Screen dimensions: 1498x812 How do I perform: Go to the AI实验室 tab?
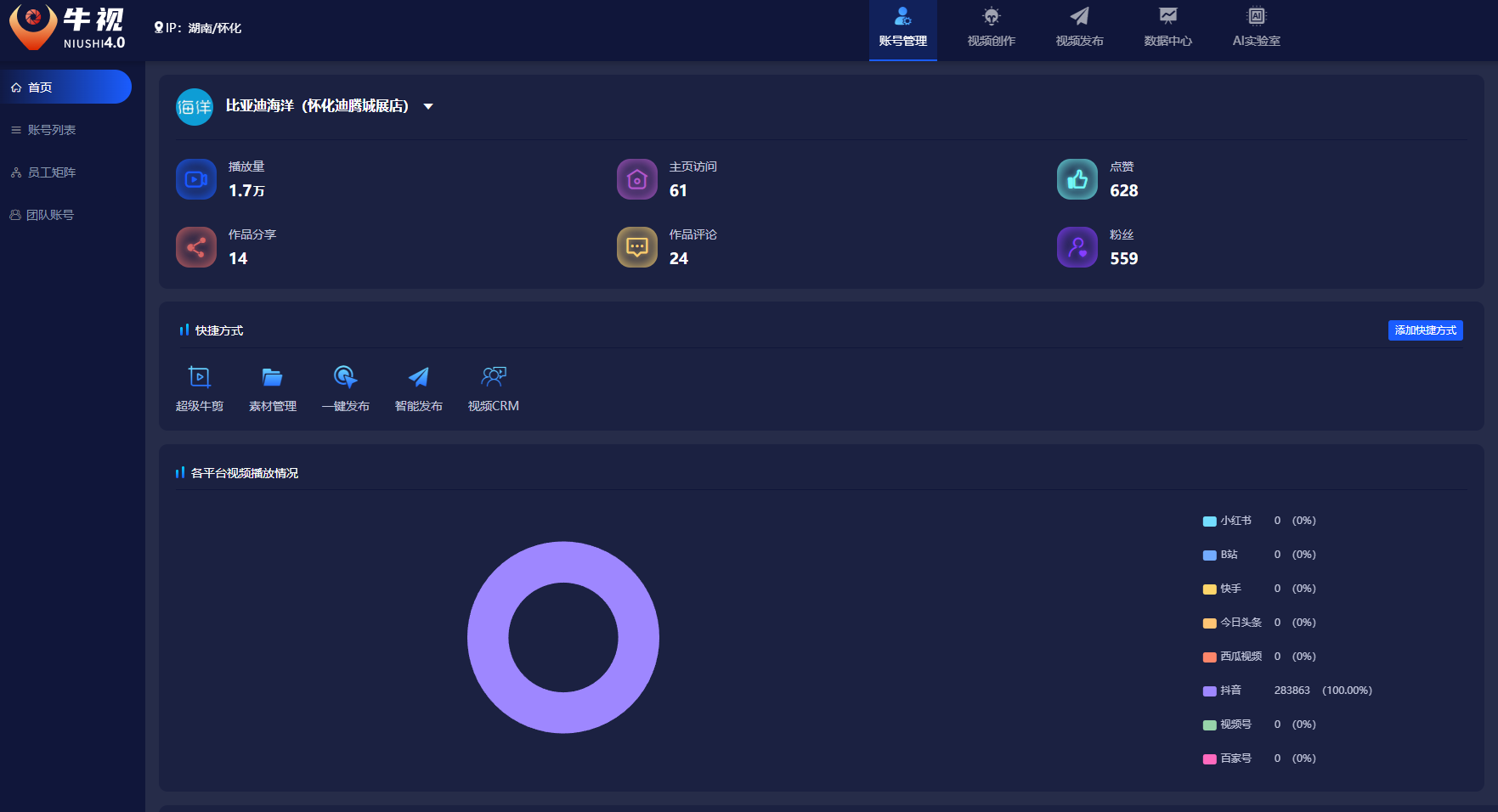[1256, 28]
